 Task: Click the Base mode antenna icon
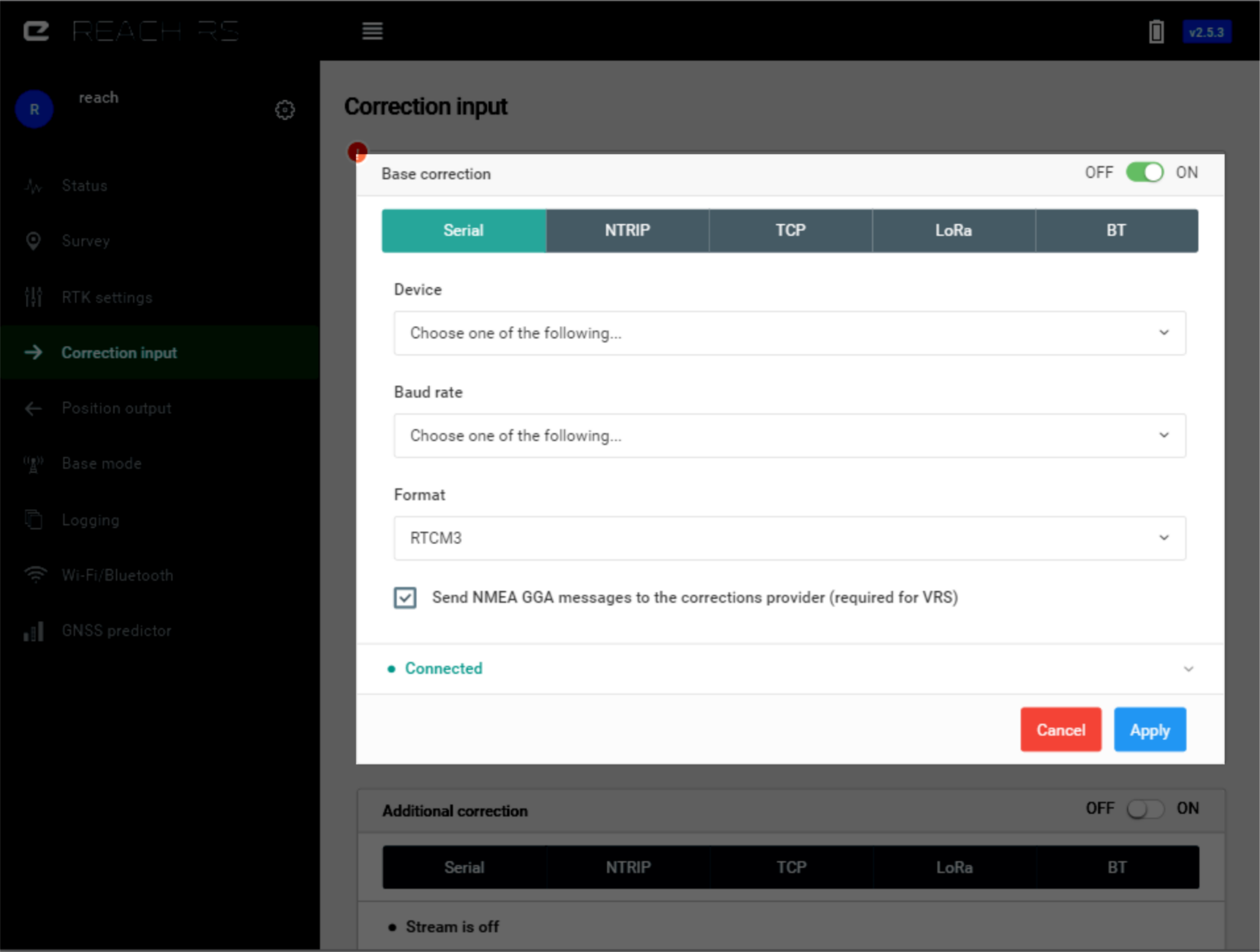[33, 464]
